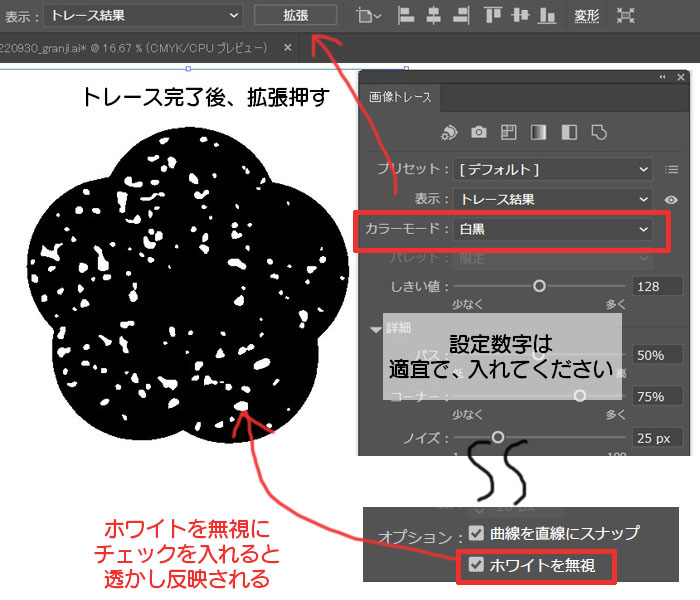700x600 pixels.
Task: Open the プリセット dropdown
Action: (x=553, y=169)
